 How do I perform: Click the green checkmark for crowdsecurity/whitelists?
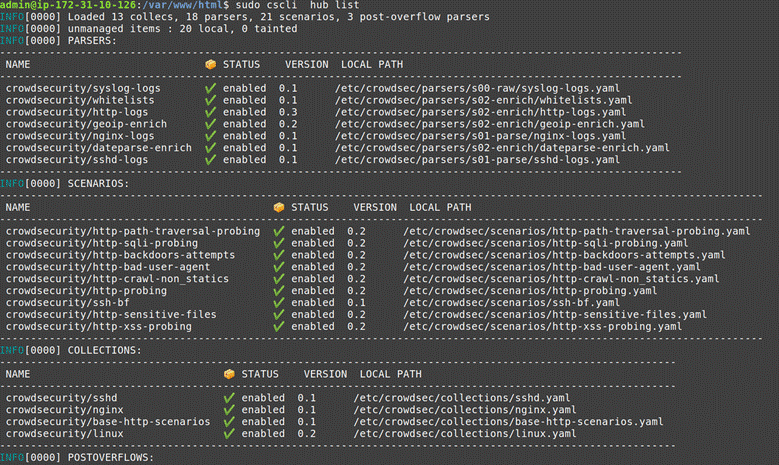[x=211, y=100]
